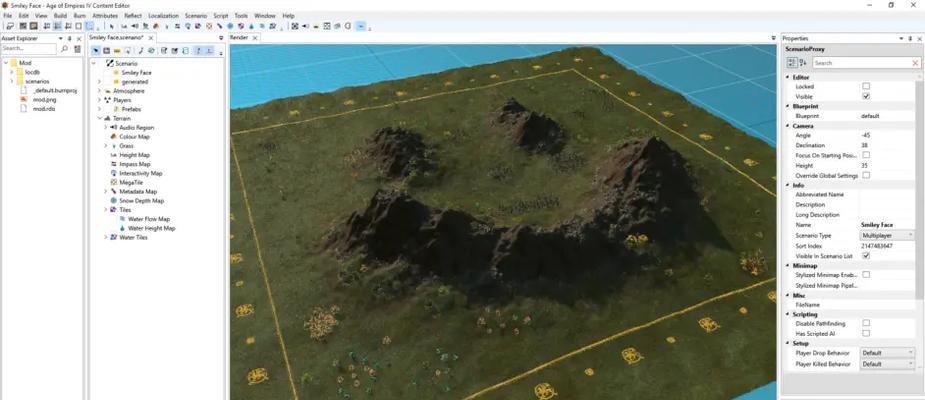The width and height of the screenshot is (925, 400).
Task: Click the filter icon beside Asset Explorer search
Action: click(x=77, y=49)
